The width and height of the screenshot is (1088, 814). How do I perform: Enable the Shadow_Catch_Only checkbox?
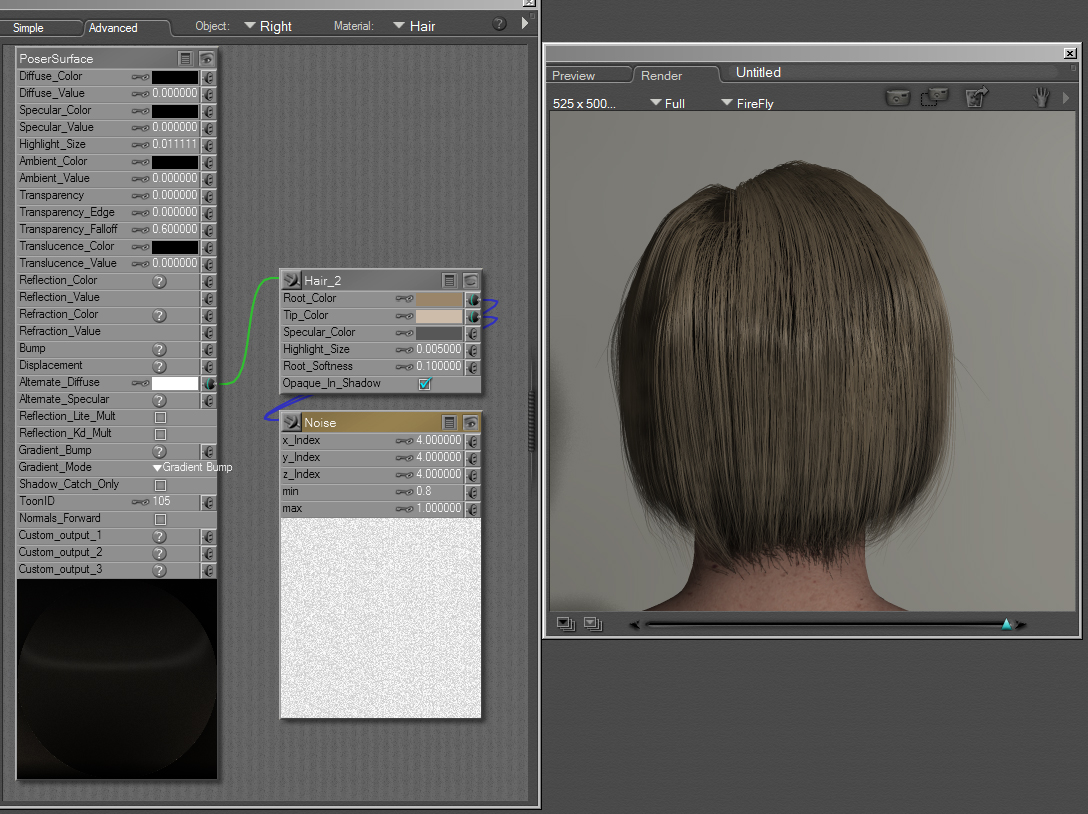[x=160, y=485]
